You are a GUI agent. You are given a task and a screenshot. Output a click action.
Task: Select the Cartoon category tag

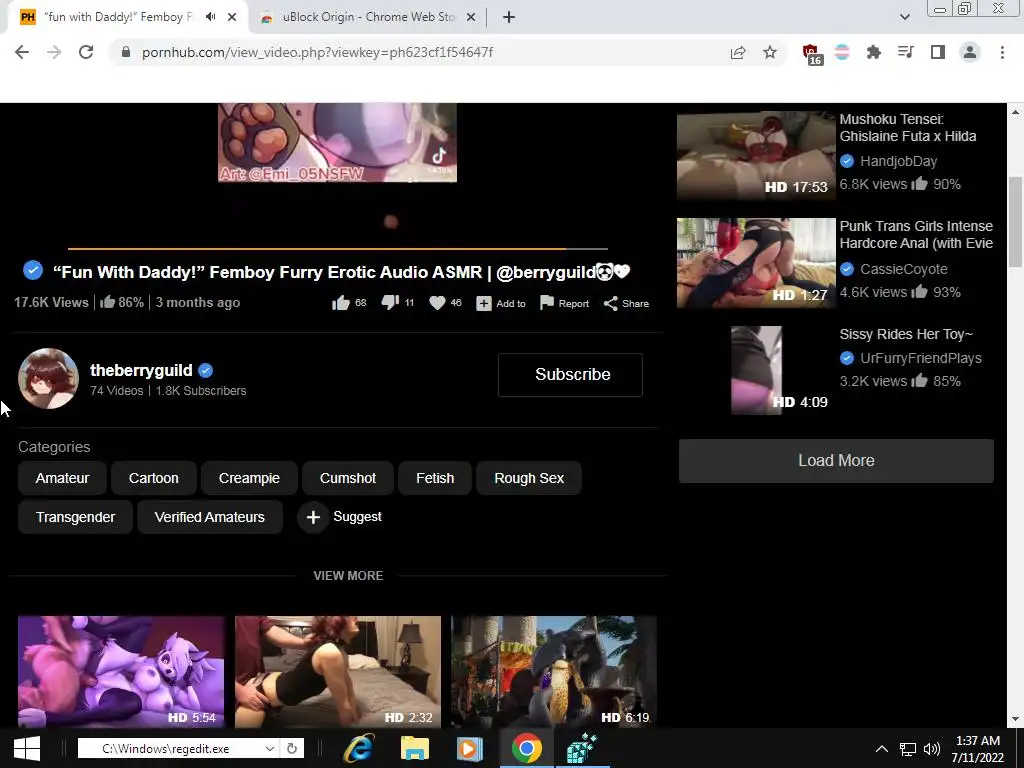153,478
